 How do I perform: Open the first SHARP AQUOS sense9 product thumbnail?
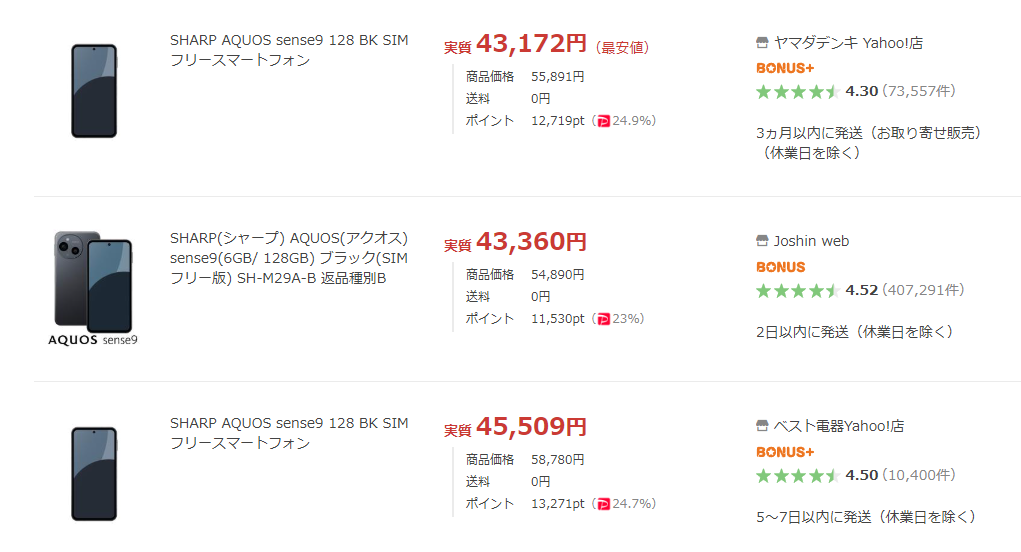[94, 91]
